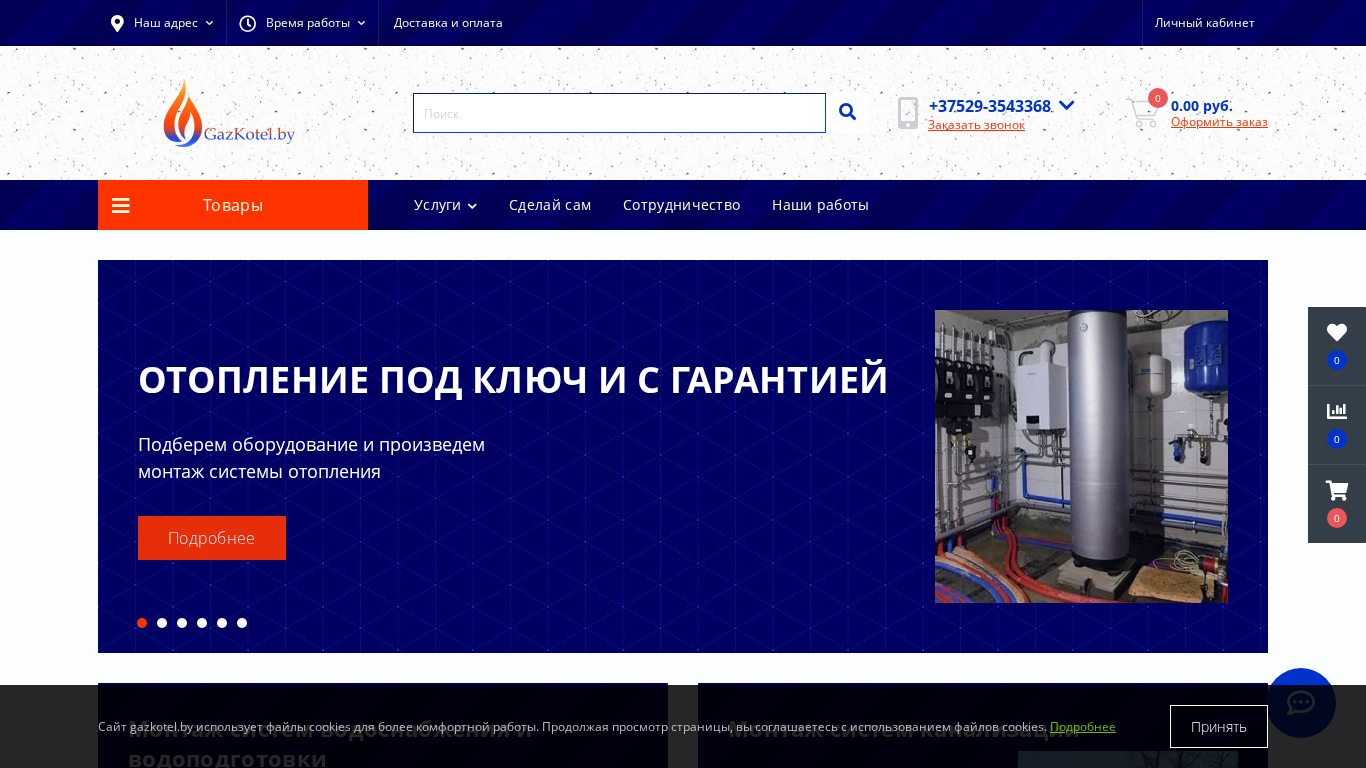Click the Оформить заказ link
This screenshot has height=768, width=1366.
click(x=1219, y=122)
